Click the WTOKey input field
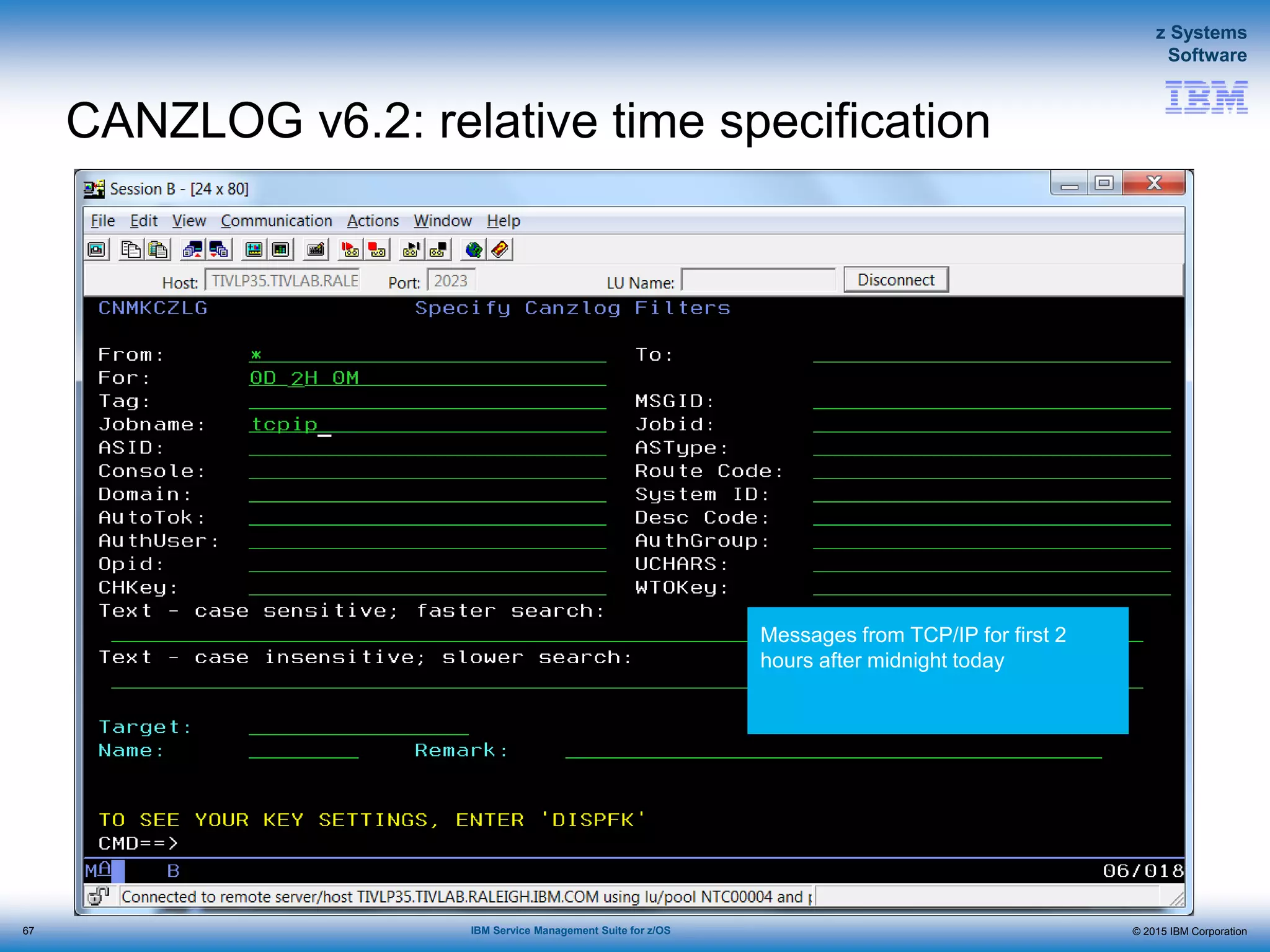Viewport: 1270px width, 952px height. [x=992, y=587]
